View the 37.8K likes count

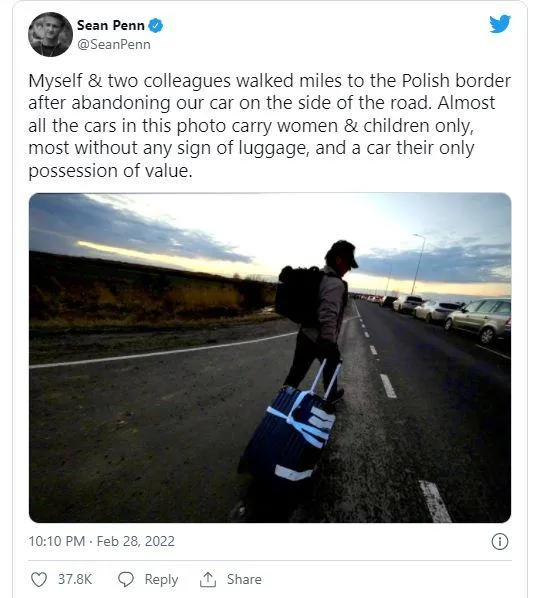click(75, 579)
